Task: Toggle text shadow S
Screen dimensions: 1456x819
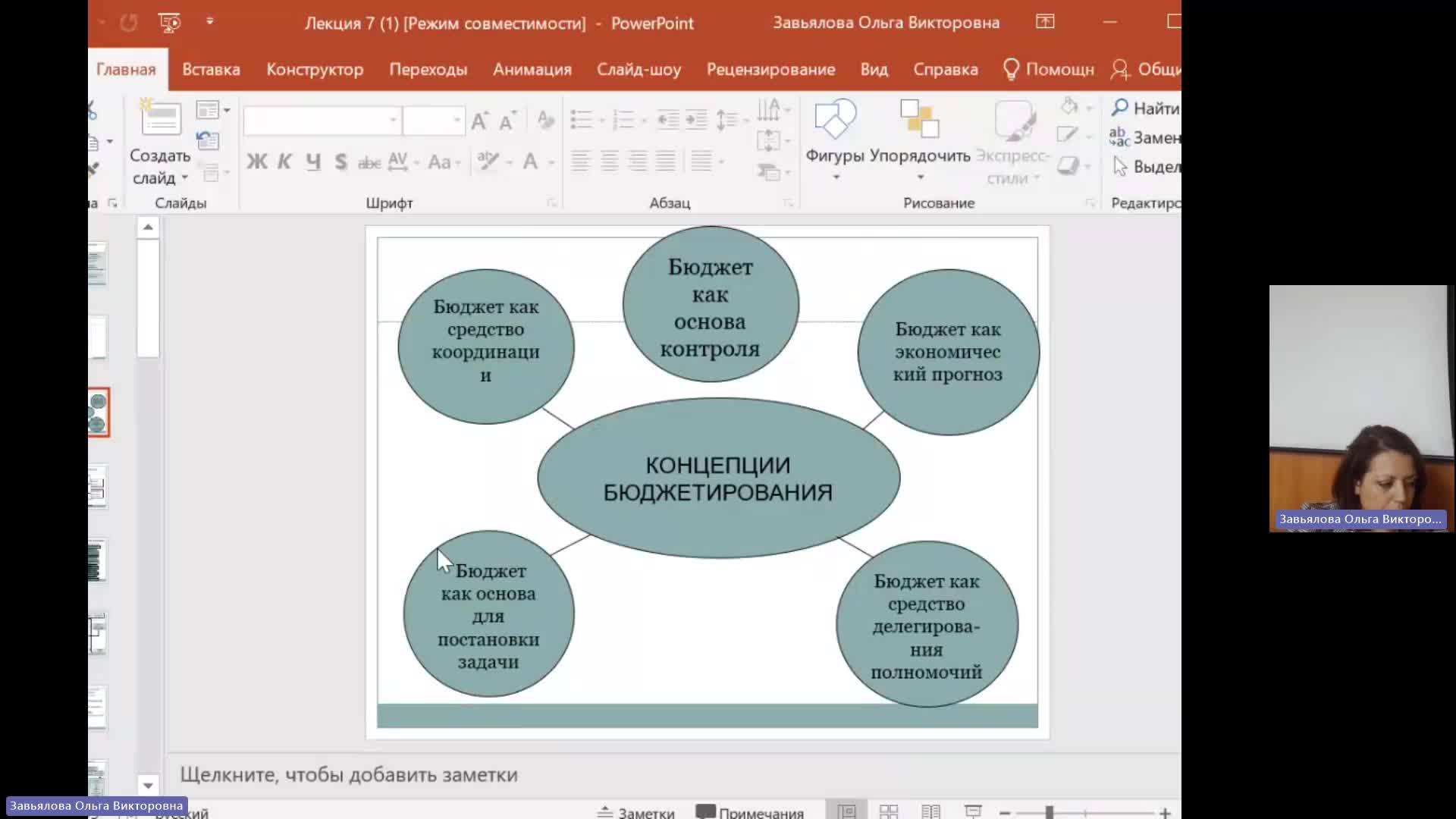Action: tap(340, 162)
